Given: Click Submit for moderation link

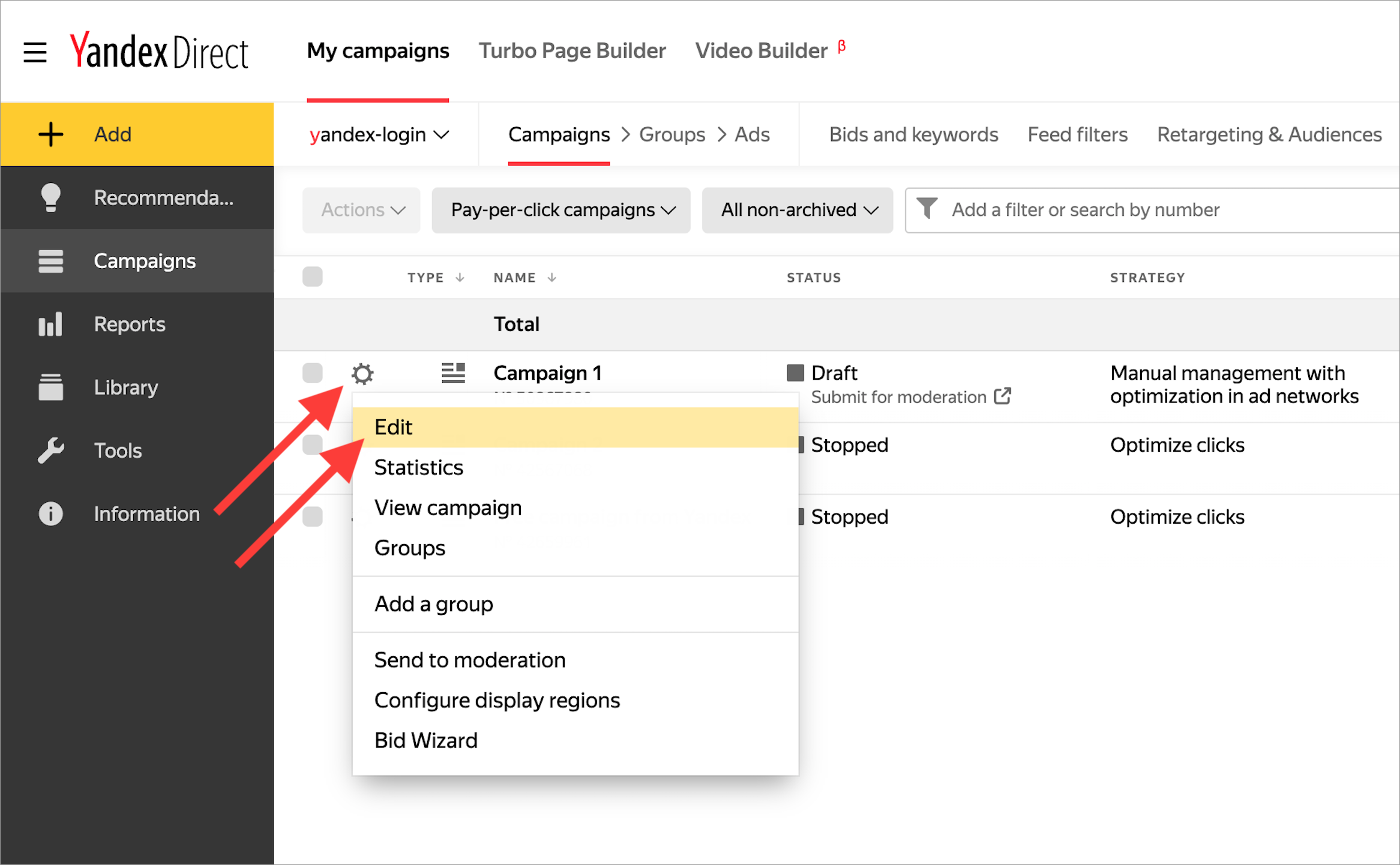Looking at the screenshot, I should coord(898,397).
